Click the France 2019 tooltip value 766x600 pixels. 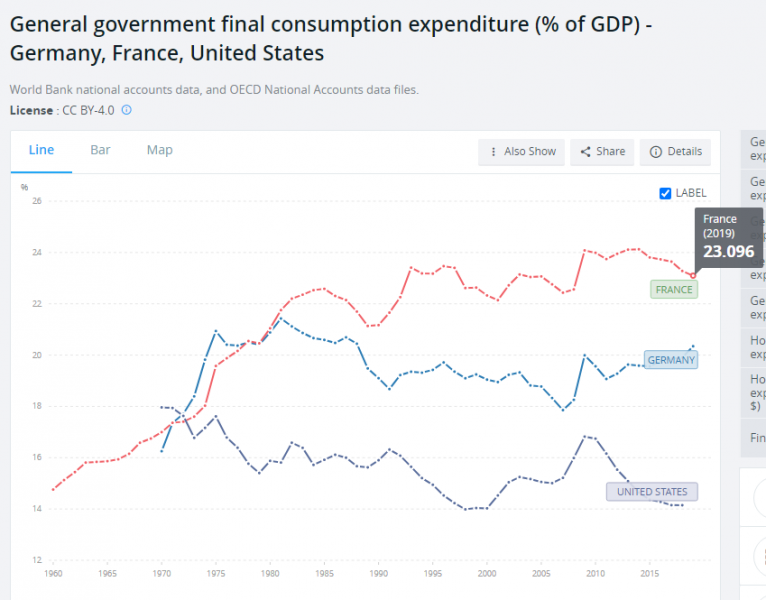[728, 251]
